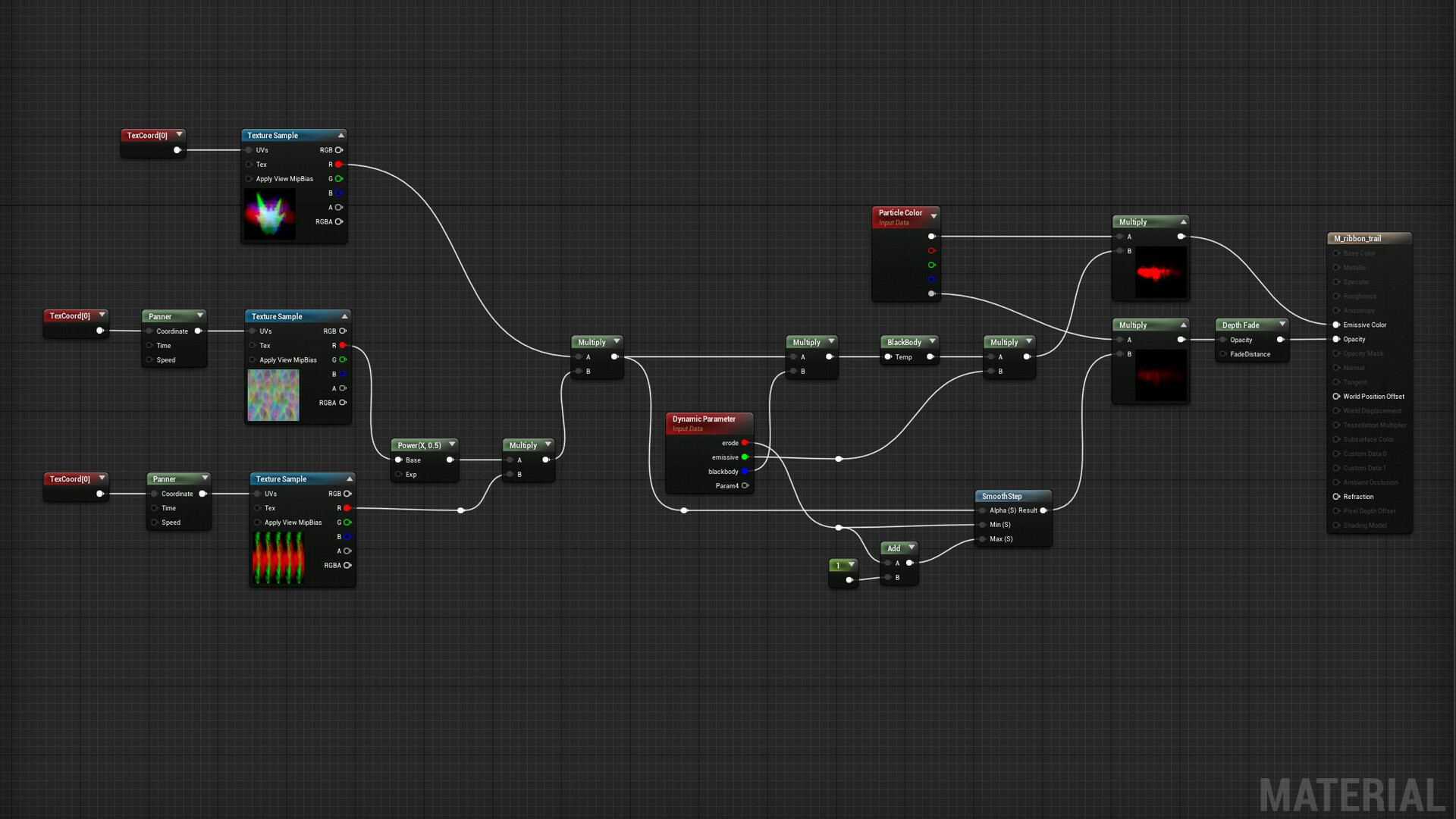Click the A input pin on Add node

(888, 563)
